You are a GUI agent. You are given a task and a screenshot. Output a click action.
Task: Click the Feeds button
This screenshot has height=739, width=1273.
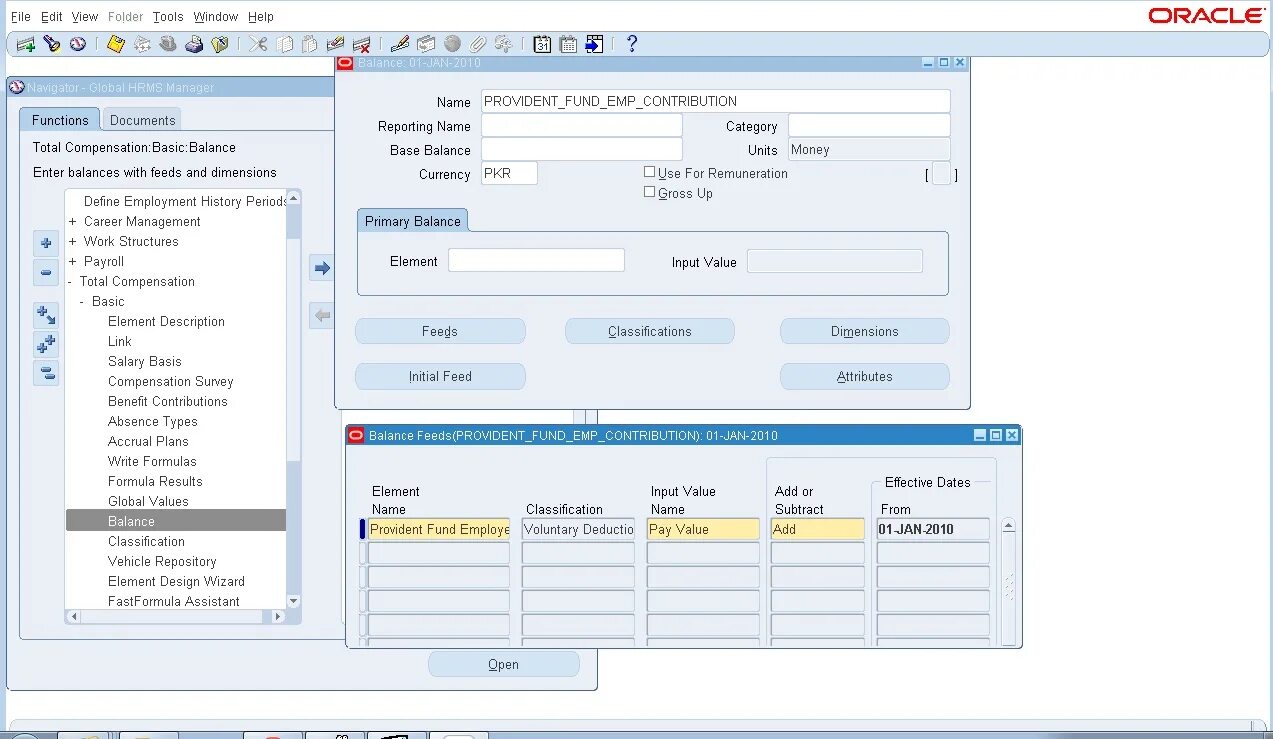click(x=440, y=331)
